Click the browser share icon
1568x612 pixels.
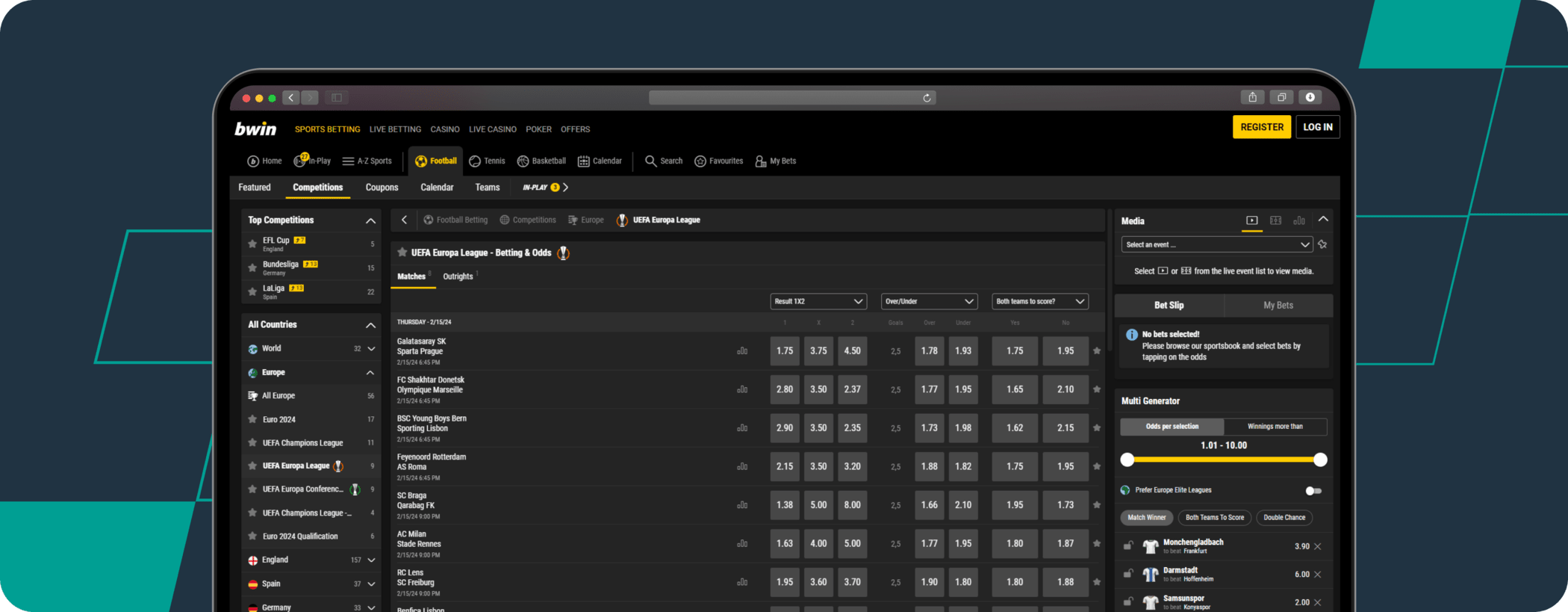coord(1253,97)
